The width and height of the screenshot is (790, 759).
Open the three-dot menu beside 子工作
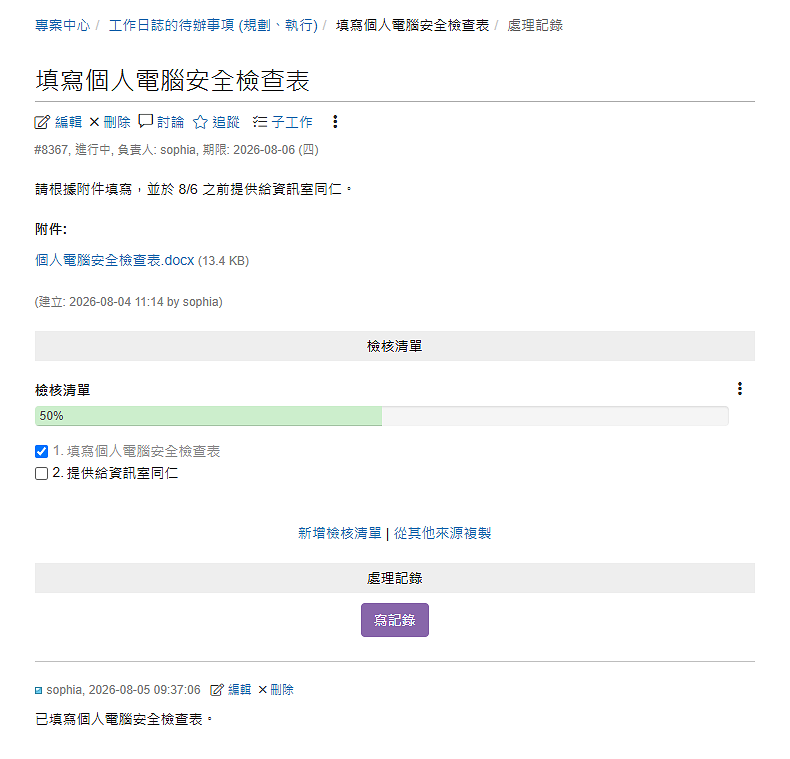tap(335, 121)
